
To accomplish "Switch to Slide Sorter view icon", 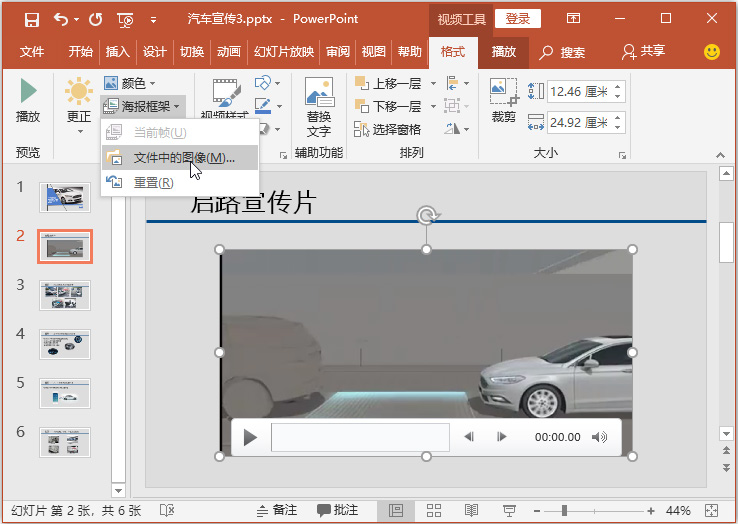I will [x=433, y=510].
